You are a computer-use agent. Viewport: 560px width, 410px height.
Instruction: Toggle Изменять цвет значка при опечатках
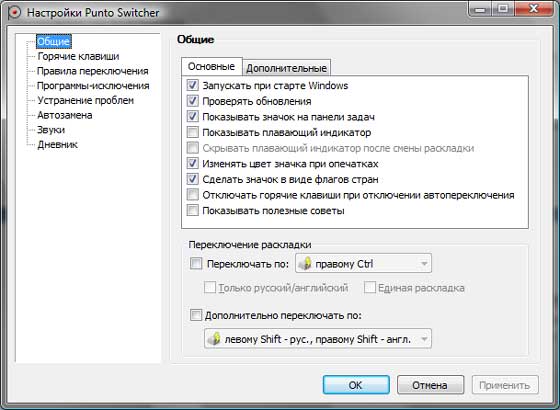coord(192,164)
